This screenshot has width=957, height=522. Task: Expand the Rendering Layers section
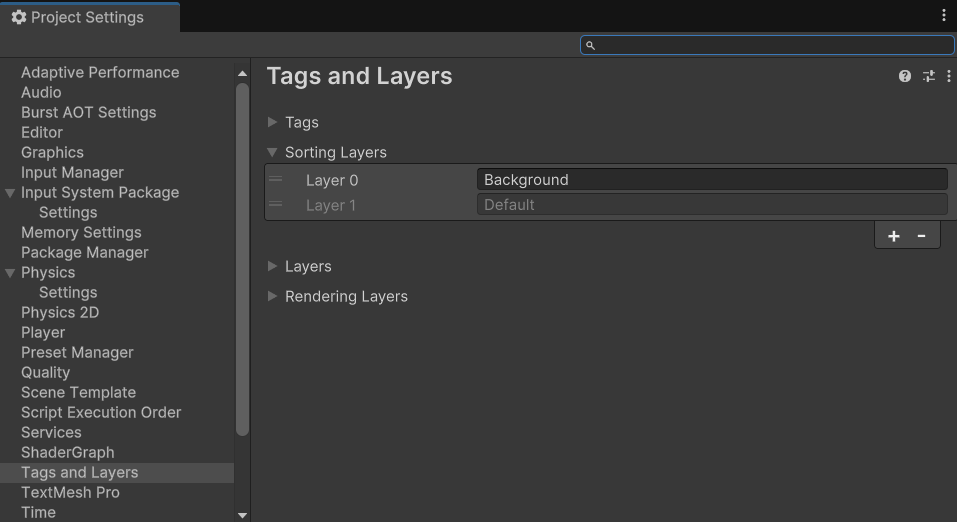pos(272,296)
